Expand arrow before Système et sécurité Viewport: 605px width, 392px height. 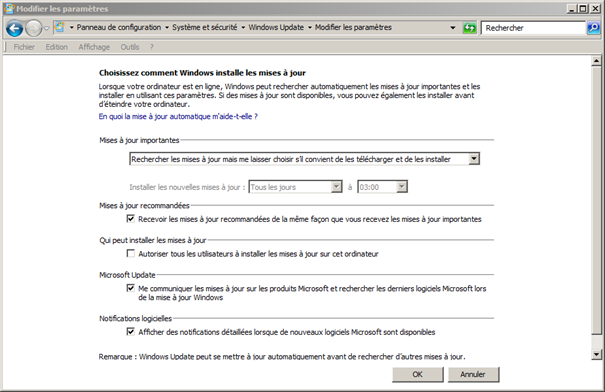[x=167, y=28]
